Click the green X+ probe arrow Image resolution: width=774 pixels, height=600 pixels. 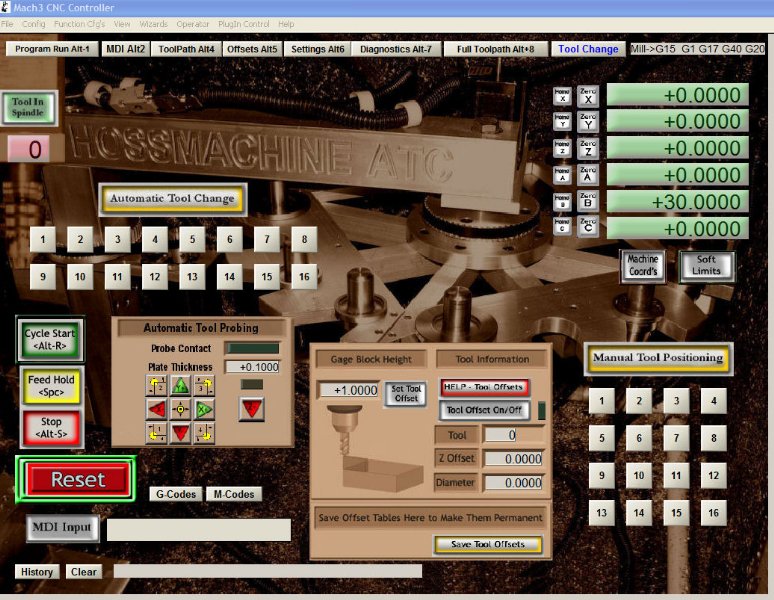(x=204, y=409)
